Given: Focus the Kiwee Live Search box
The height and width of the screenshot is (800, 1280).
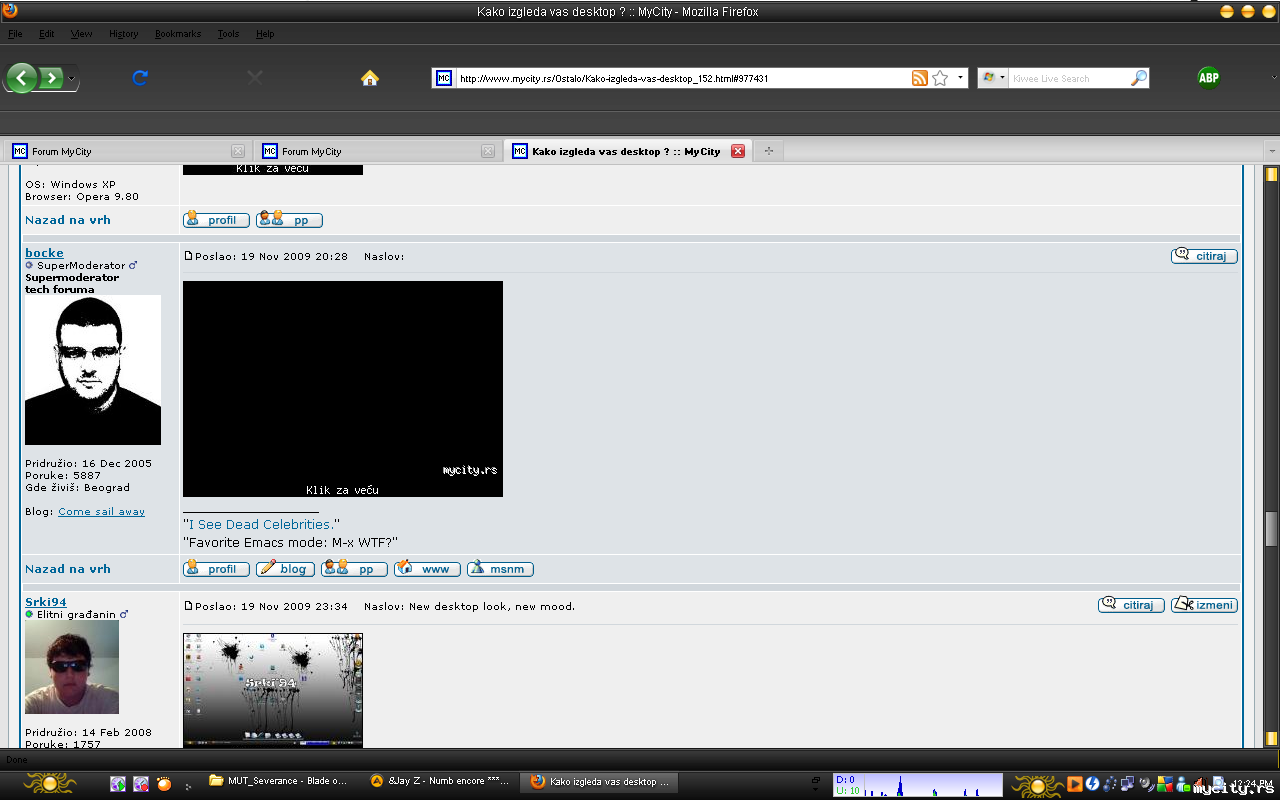Looking at the screenshot, I should (1069, 78).
